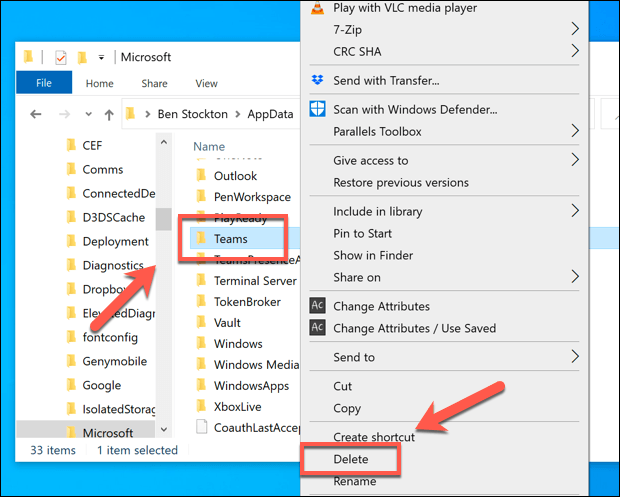Image resolution: width=620 pixels, height=497 pixels.
Task: Select fontconfig in the navigation pane
Action: (110, 337)
